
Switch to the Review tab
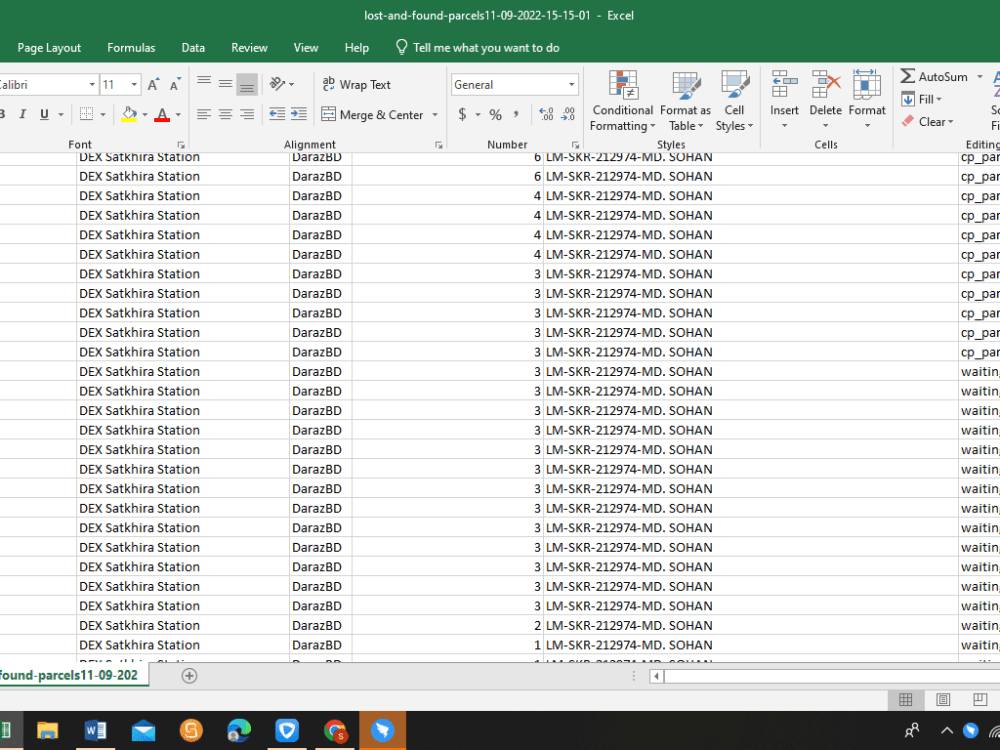click(249, 48)
